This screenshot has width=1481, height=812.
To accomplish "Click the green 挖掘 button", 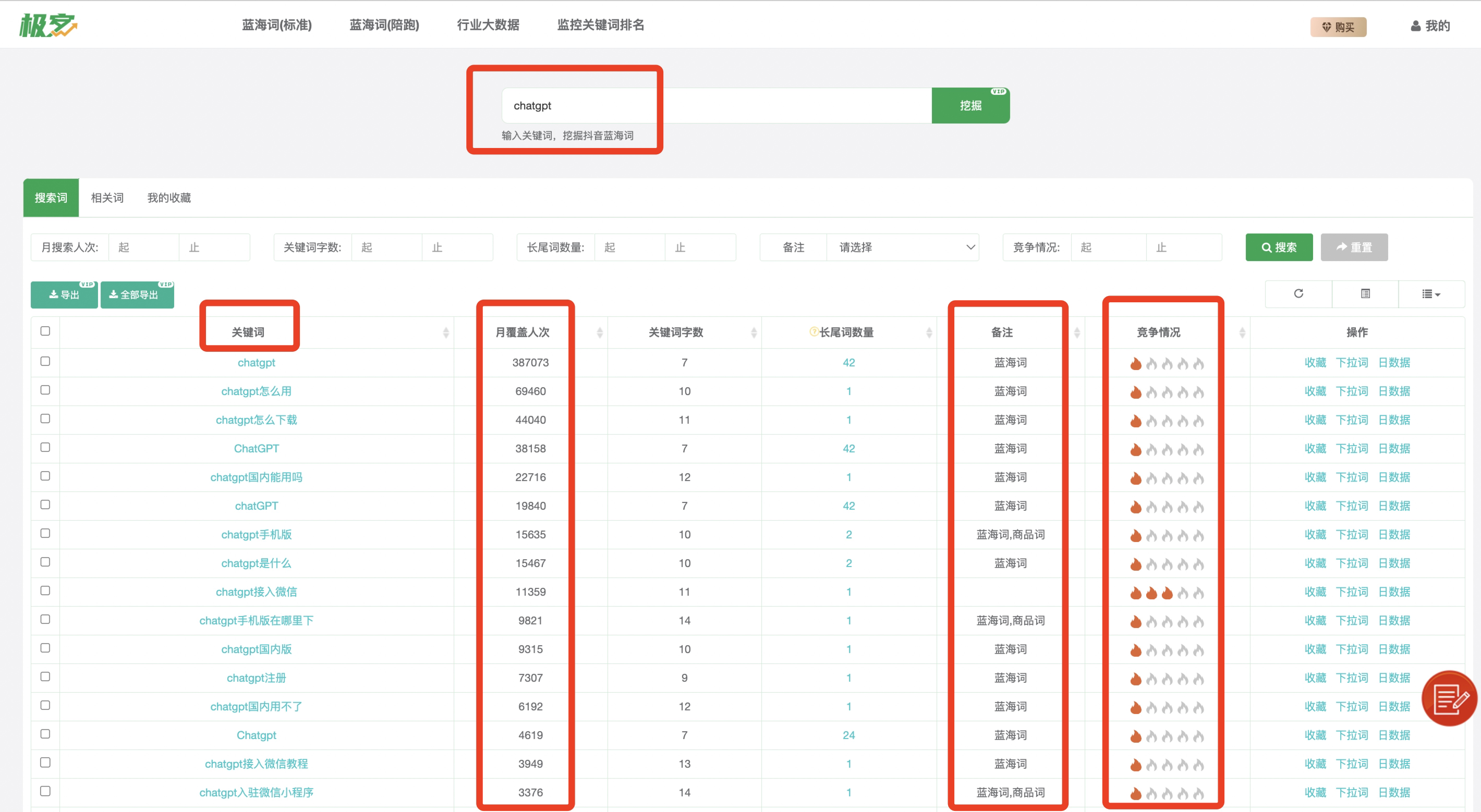I will [970, 106].
